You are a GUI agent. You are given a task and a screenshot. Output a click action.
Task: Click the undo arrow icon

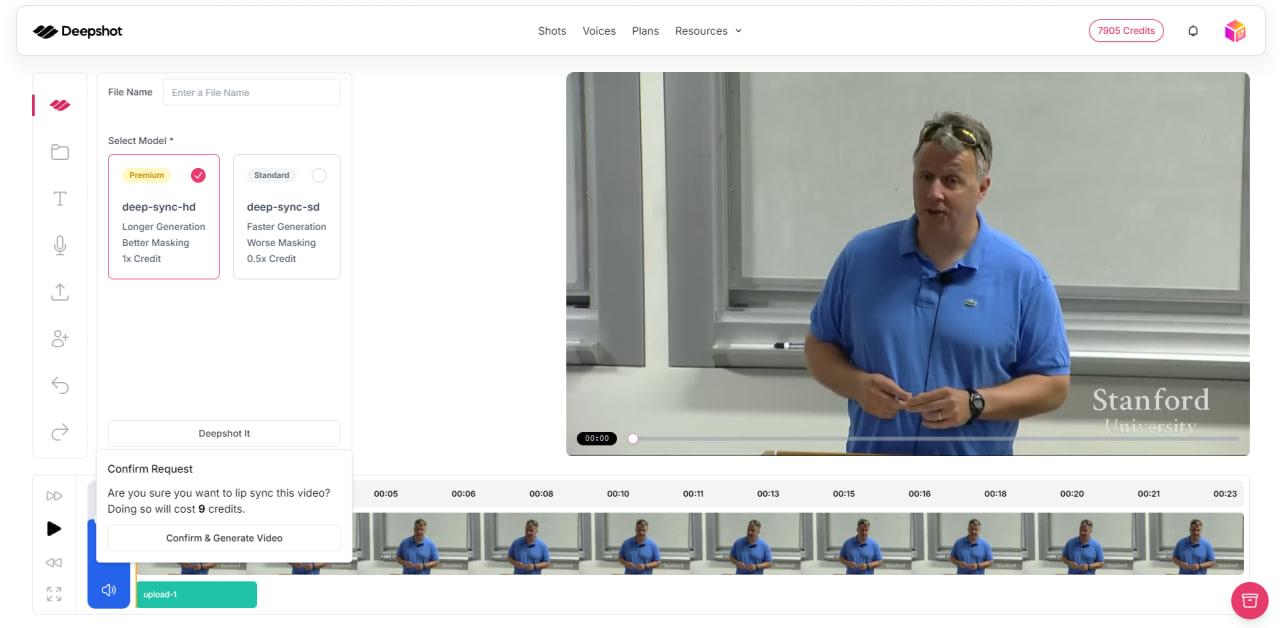click(x=60, y=385)
